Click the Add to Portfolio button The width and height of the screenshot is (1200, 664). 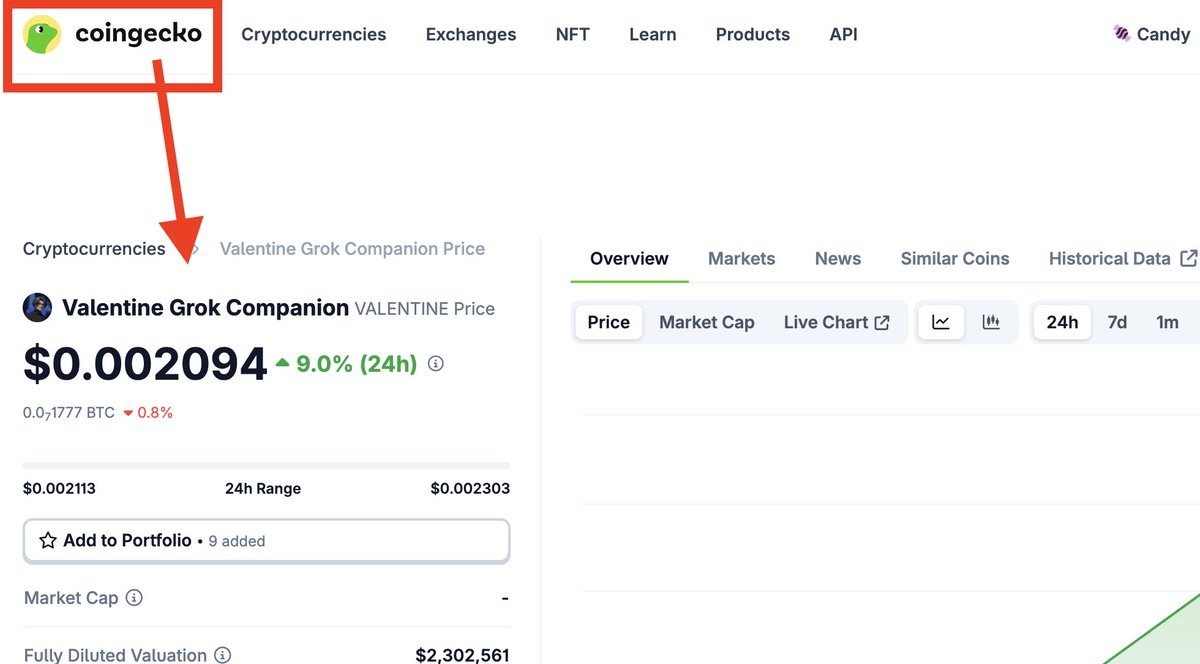(x=267, y=541)
